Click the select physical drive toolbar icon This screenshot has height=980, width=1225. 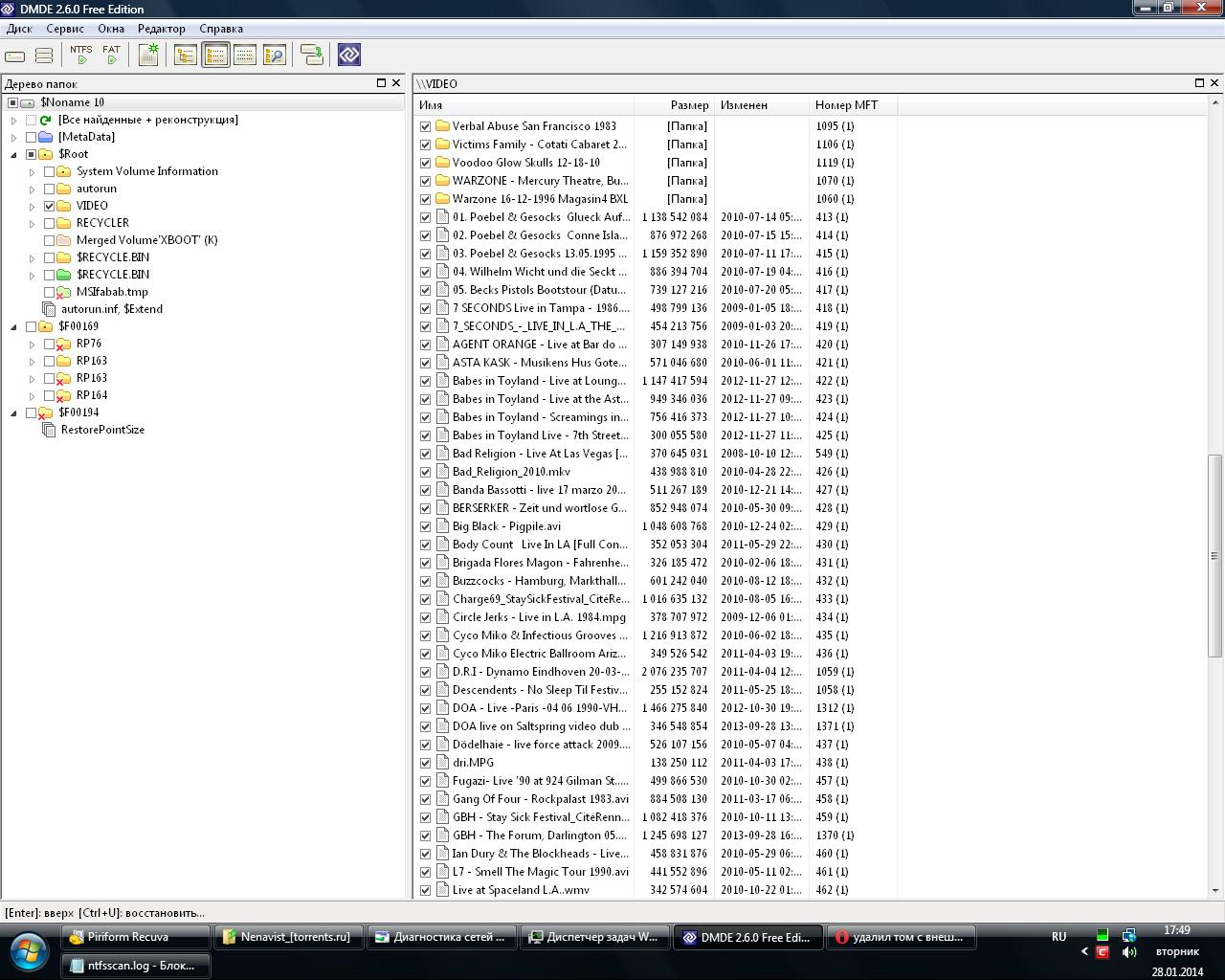[x=15, y=56]
